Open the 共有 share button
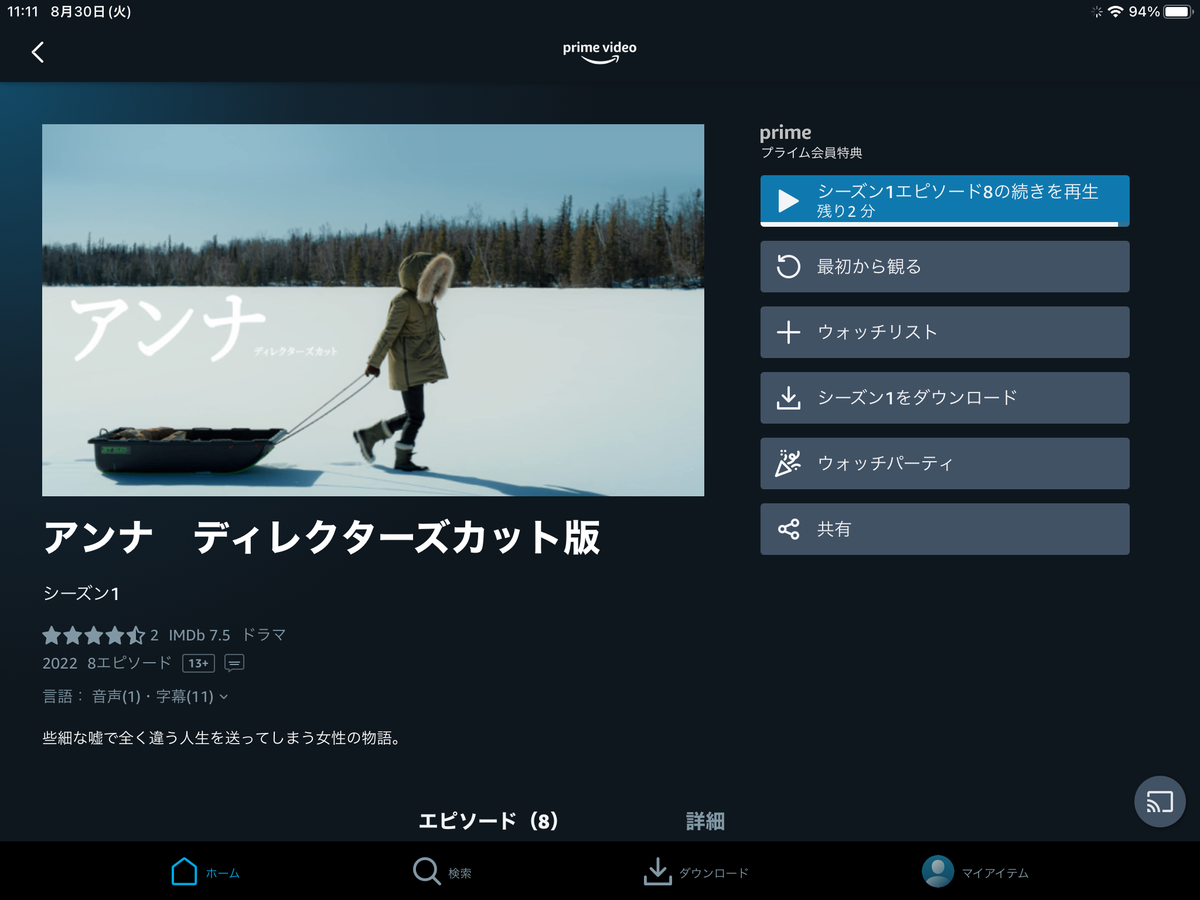The height and width of the screenshot is (900, 1200). tap(945, 529)
